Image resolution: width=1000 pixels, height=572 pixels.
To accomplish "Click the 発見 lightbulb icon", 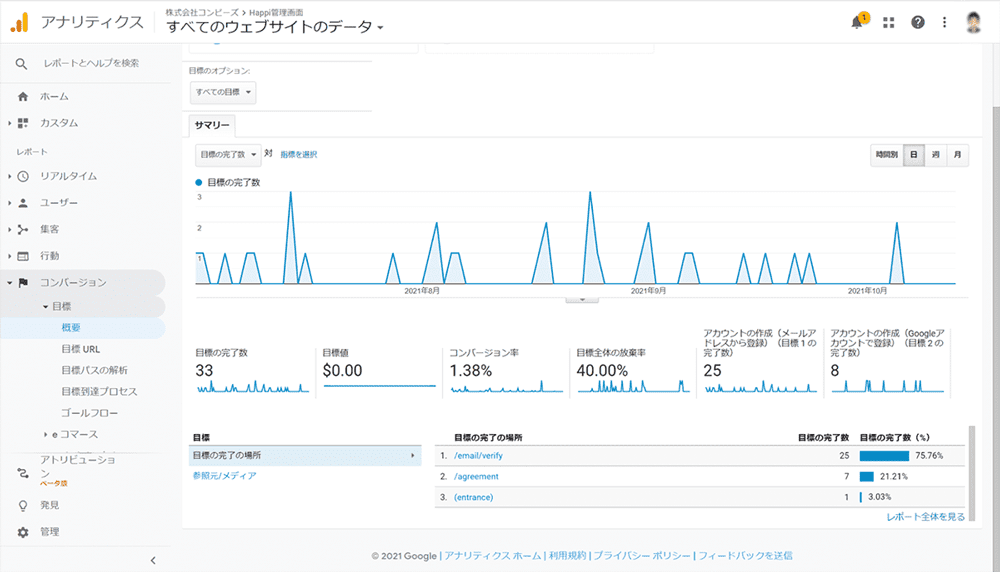I will pos(23,505).
